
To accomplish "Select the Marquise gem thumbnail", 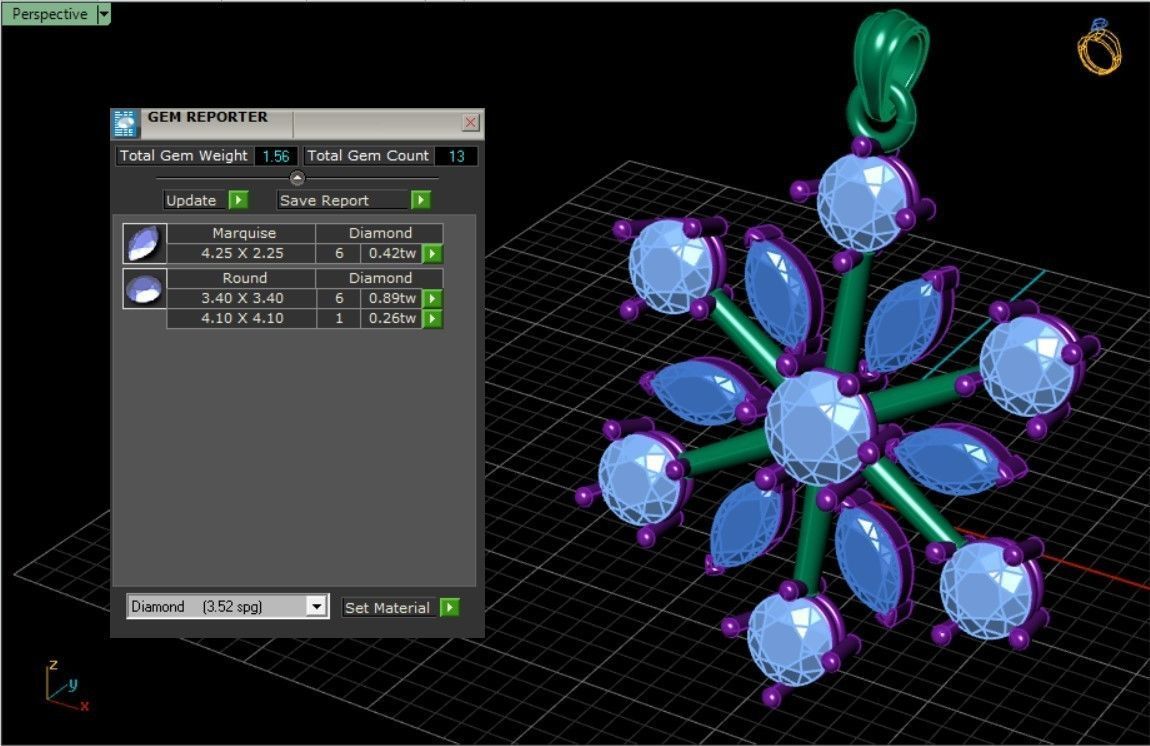I will pyautogui.click(x=144, y=244).
